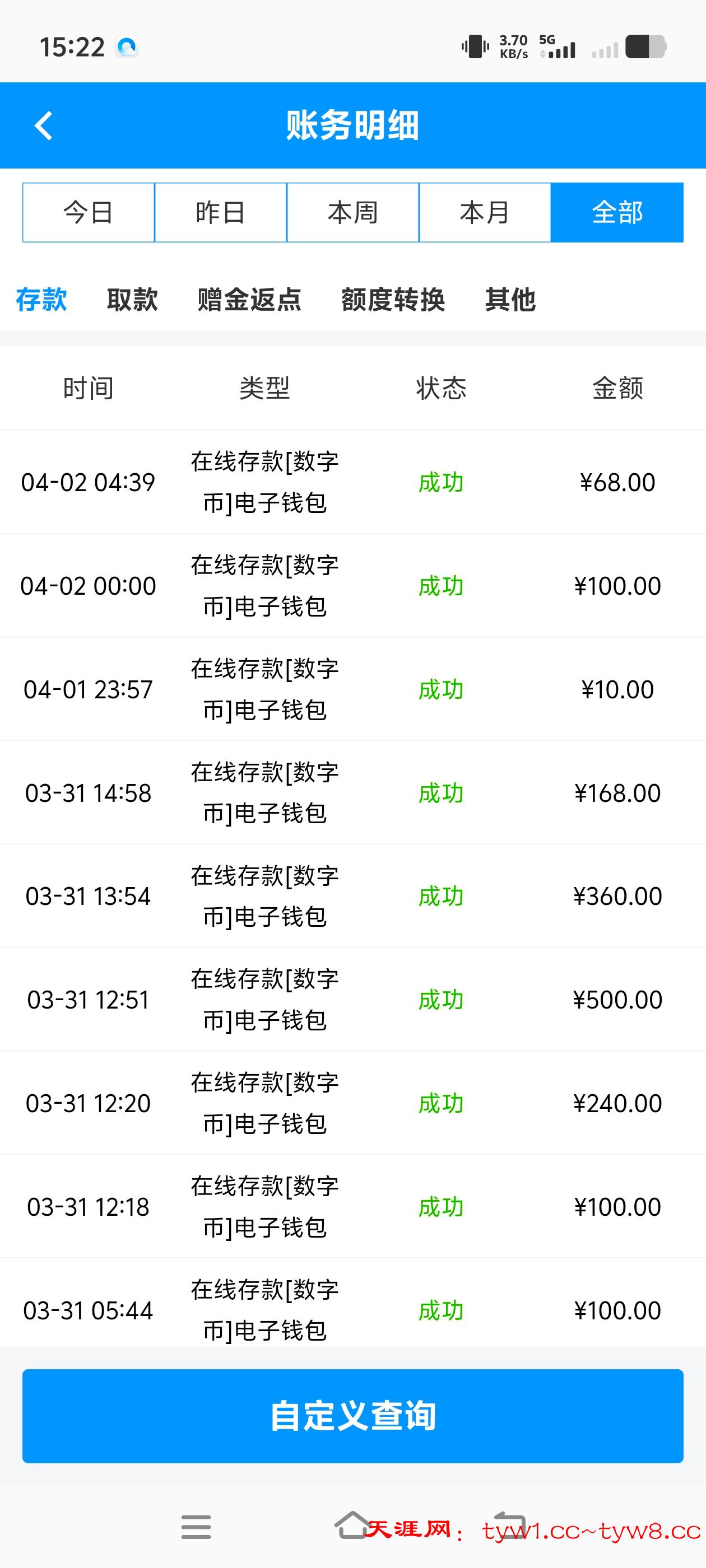
Task: Select the 本月 date filter
Action: (485, 212)
